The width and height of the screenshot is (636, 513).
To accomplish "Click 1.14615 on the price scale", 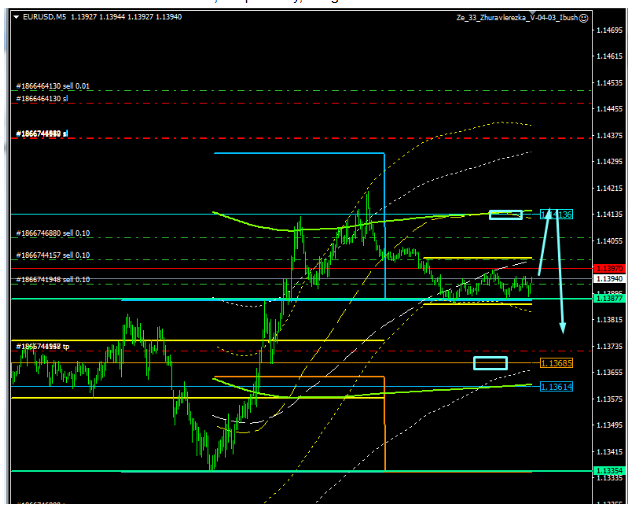I will [610, 56].
